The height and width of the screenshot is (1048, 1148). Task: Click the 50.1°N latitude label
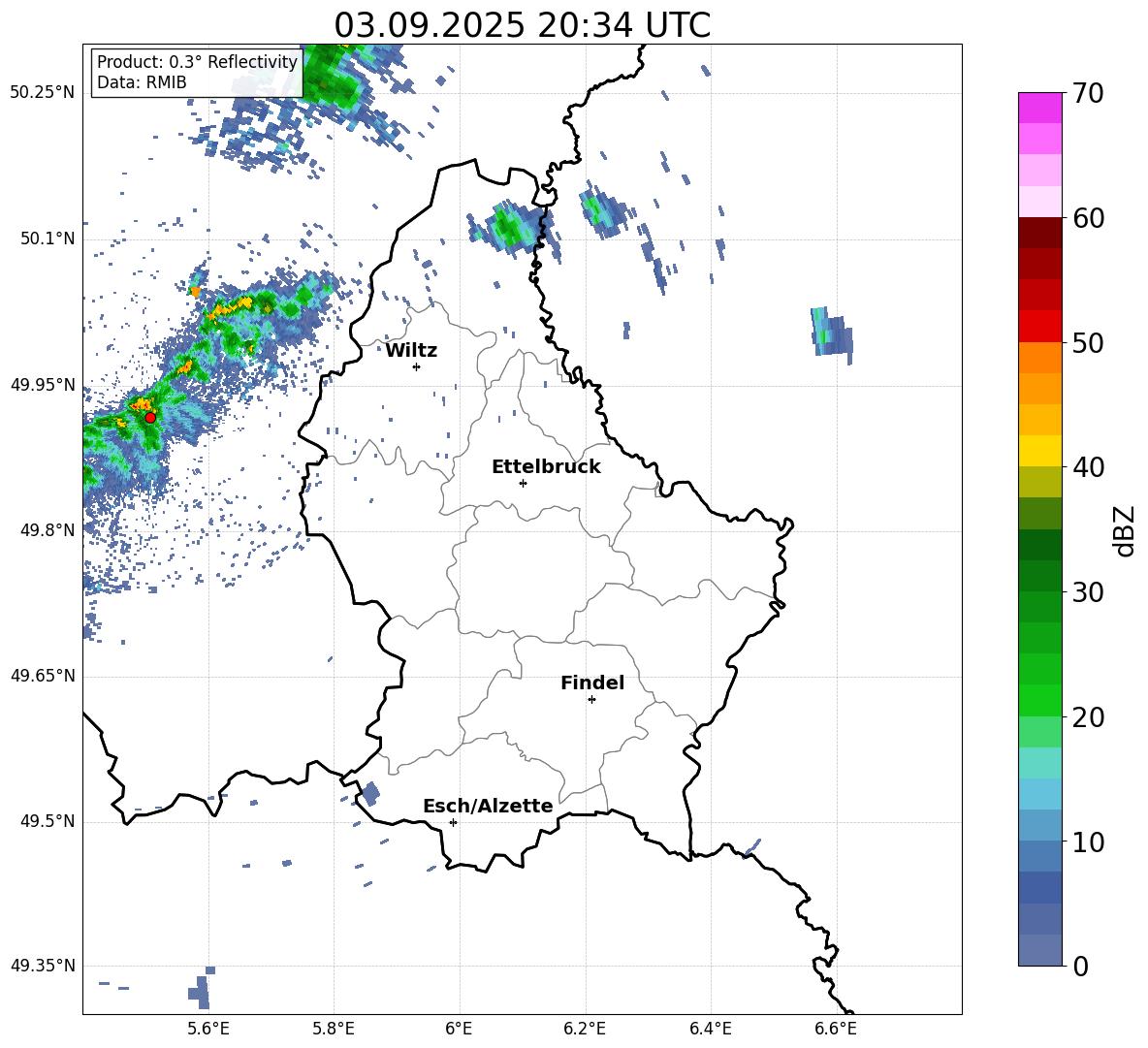pyautogui.click(x=47, y=239)
